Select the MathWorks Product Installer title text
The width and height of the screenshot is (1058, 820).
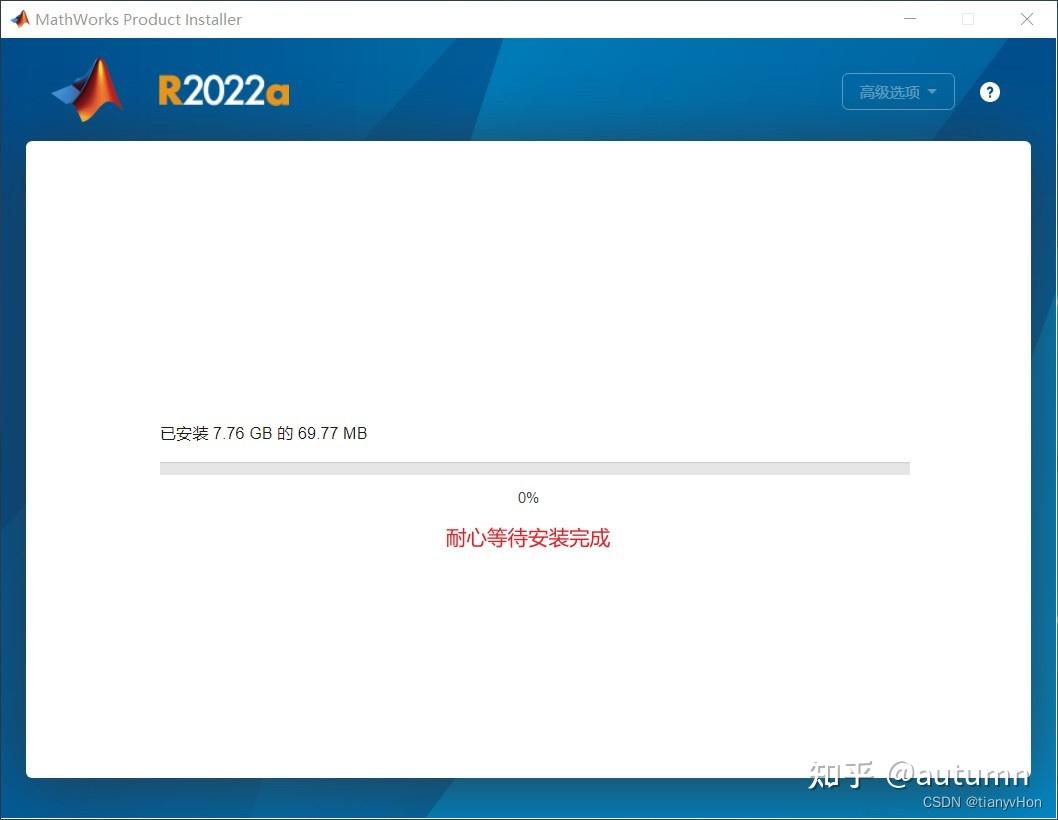[x=138, y=18]
